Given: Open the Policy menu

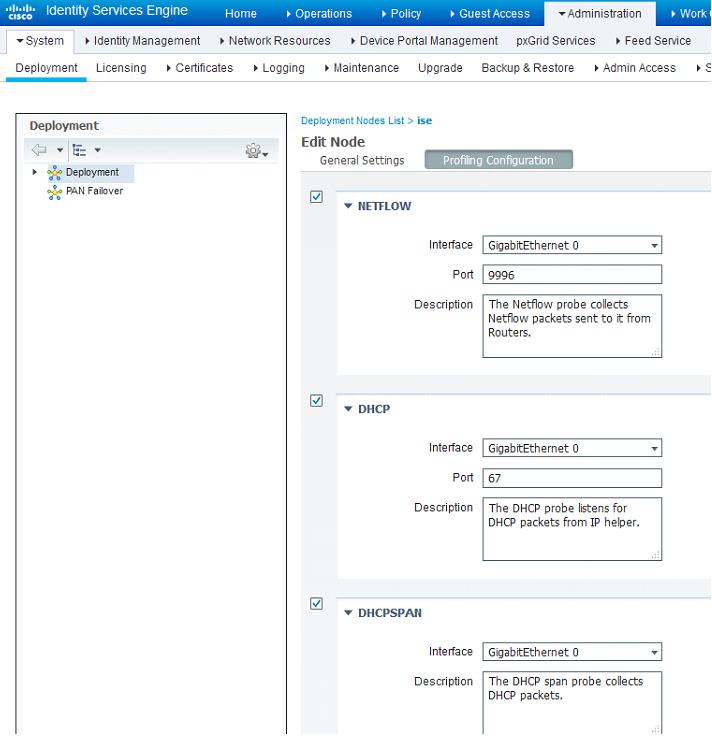Looking at the screenshot, I should point(401,14).
